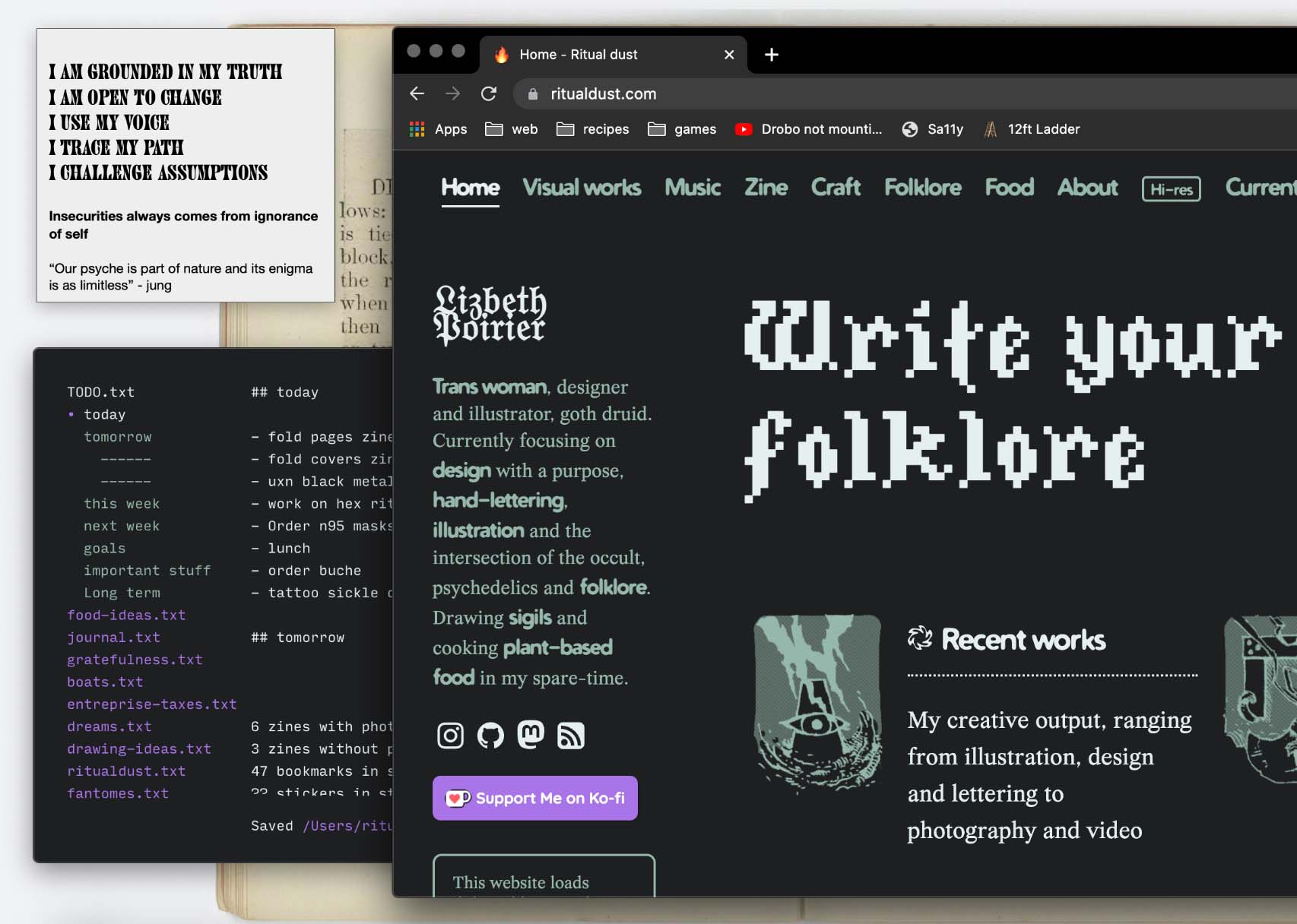Toggle the Hi-res mode button

pyautogui.click(x=1171, y=189)
